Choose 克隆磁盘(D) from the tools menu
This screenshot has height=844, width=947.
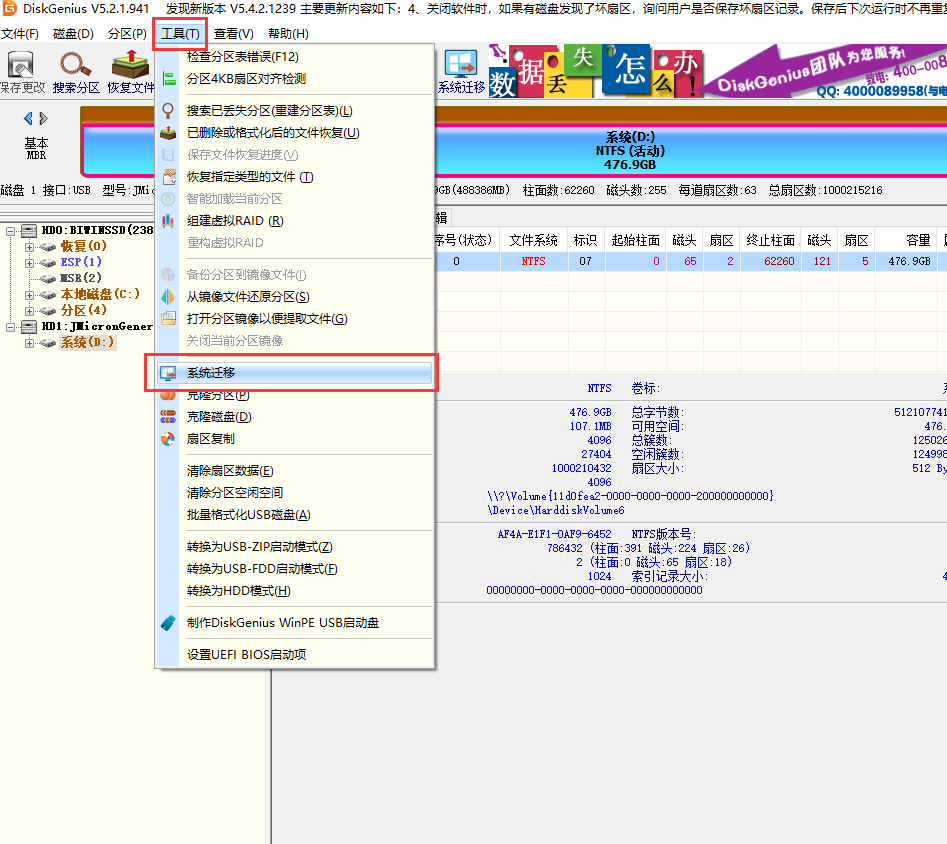[295, 417]
